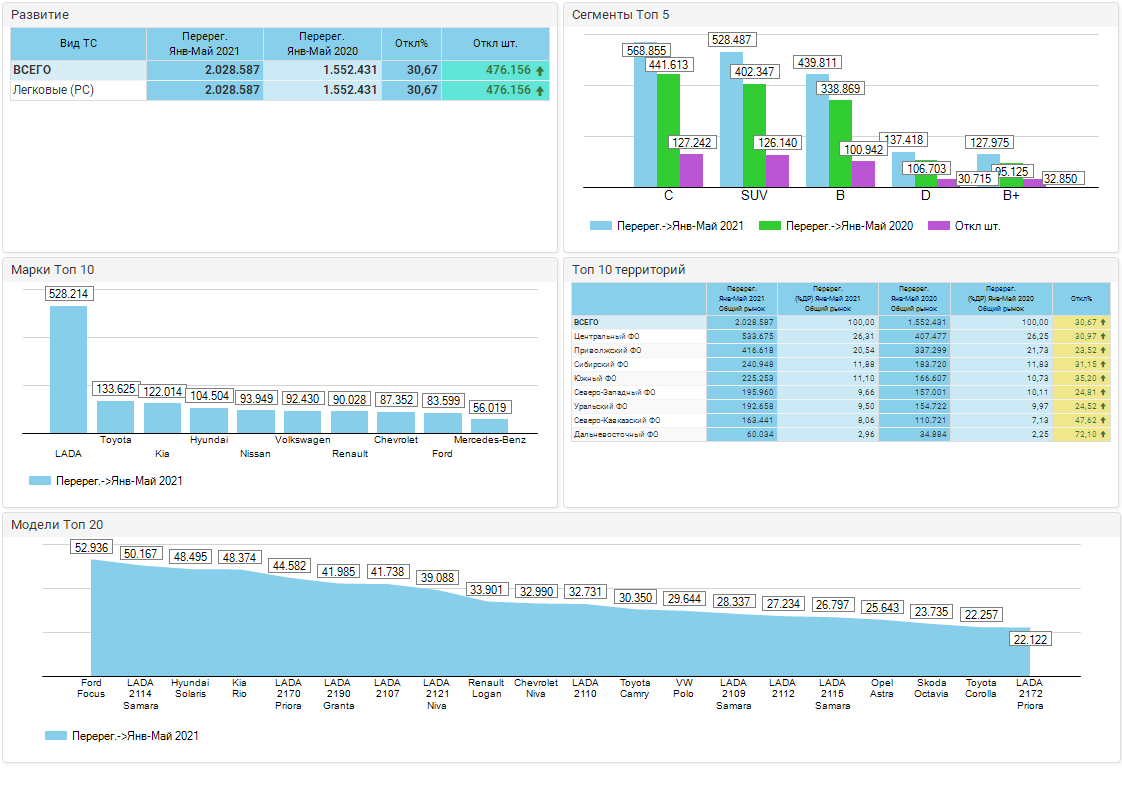Sort by Откл% column in Развитие table

[411, 43]
